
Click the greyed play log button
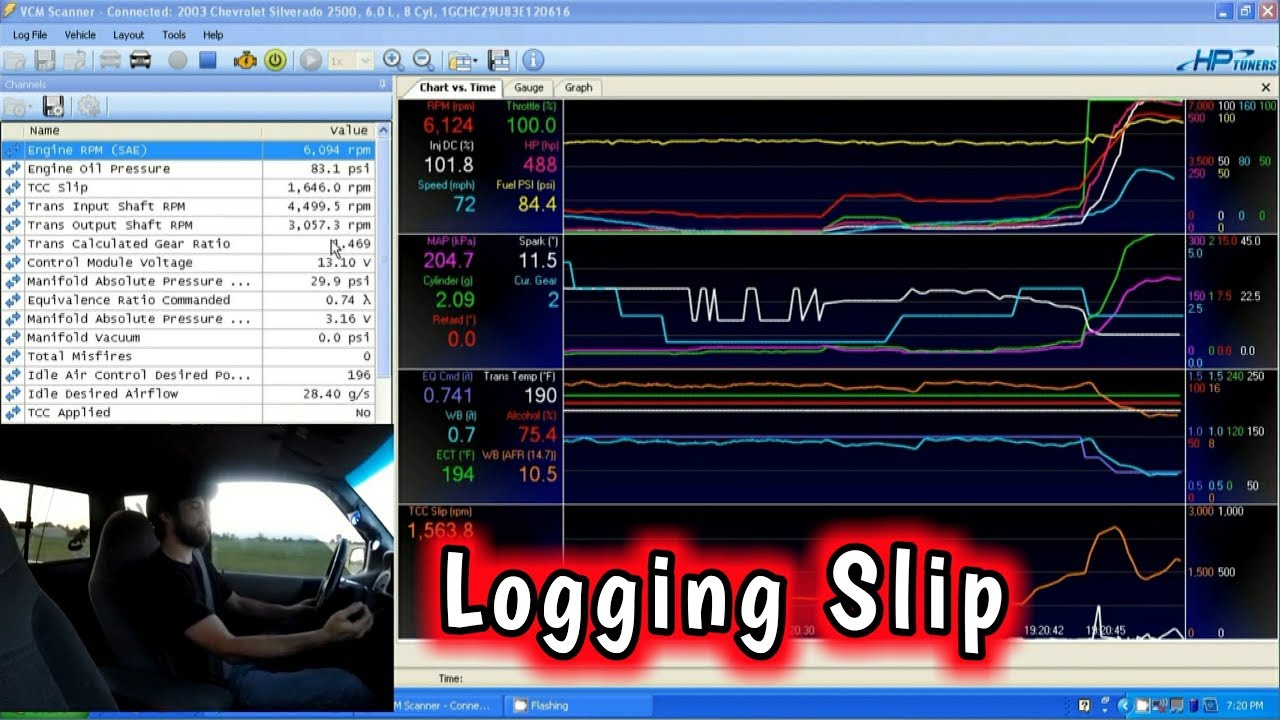tap(311, 60)
